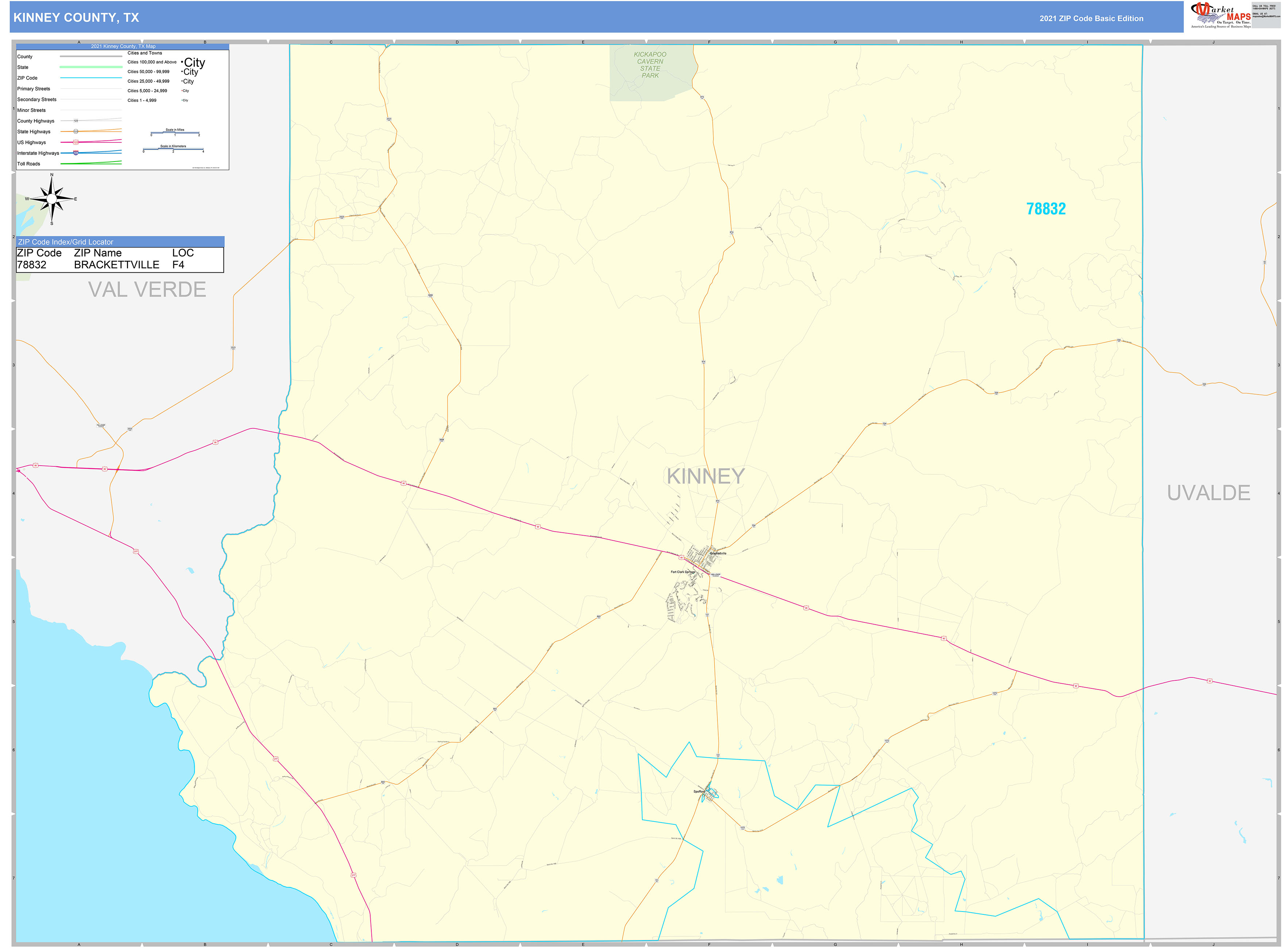
Task: Click the Interstate Highways shield icon in legend
Action: [76, 153]
